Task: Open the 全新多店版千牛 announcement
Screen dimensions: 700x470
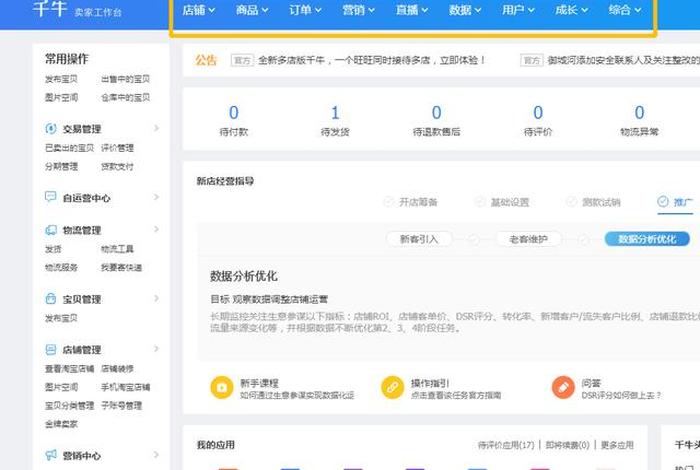Action: tap(371, 60)
